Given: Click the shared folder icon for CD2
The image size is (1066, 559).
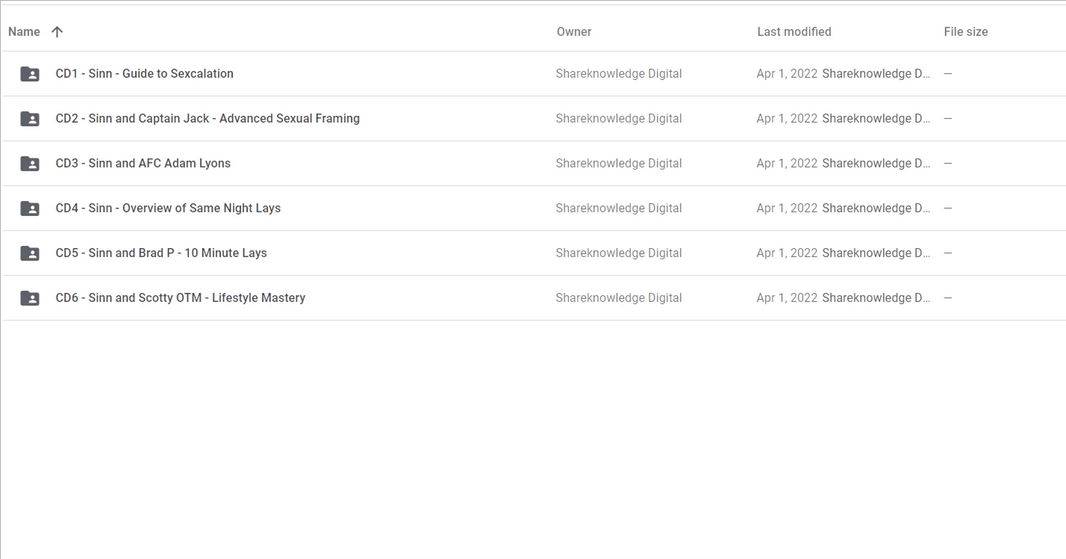Looking at the screenshot, I should pos(30,118).
